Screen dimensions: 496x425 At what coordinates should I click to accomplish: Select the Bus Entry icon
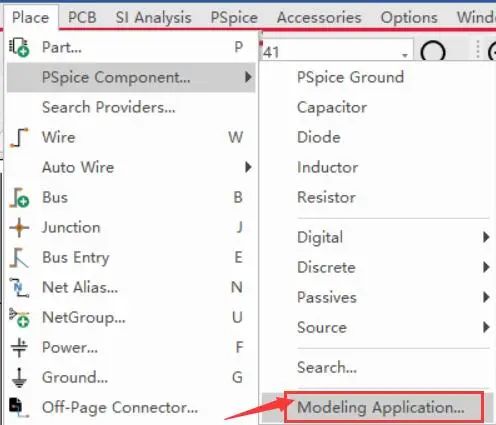tap(19, 257)
